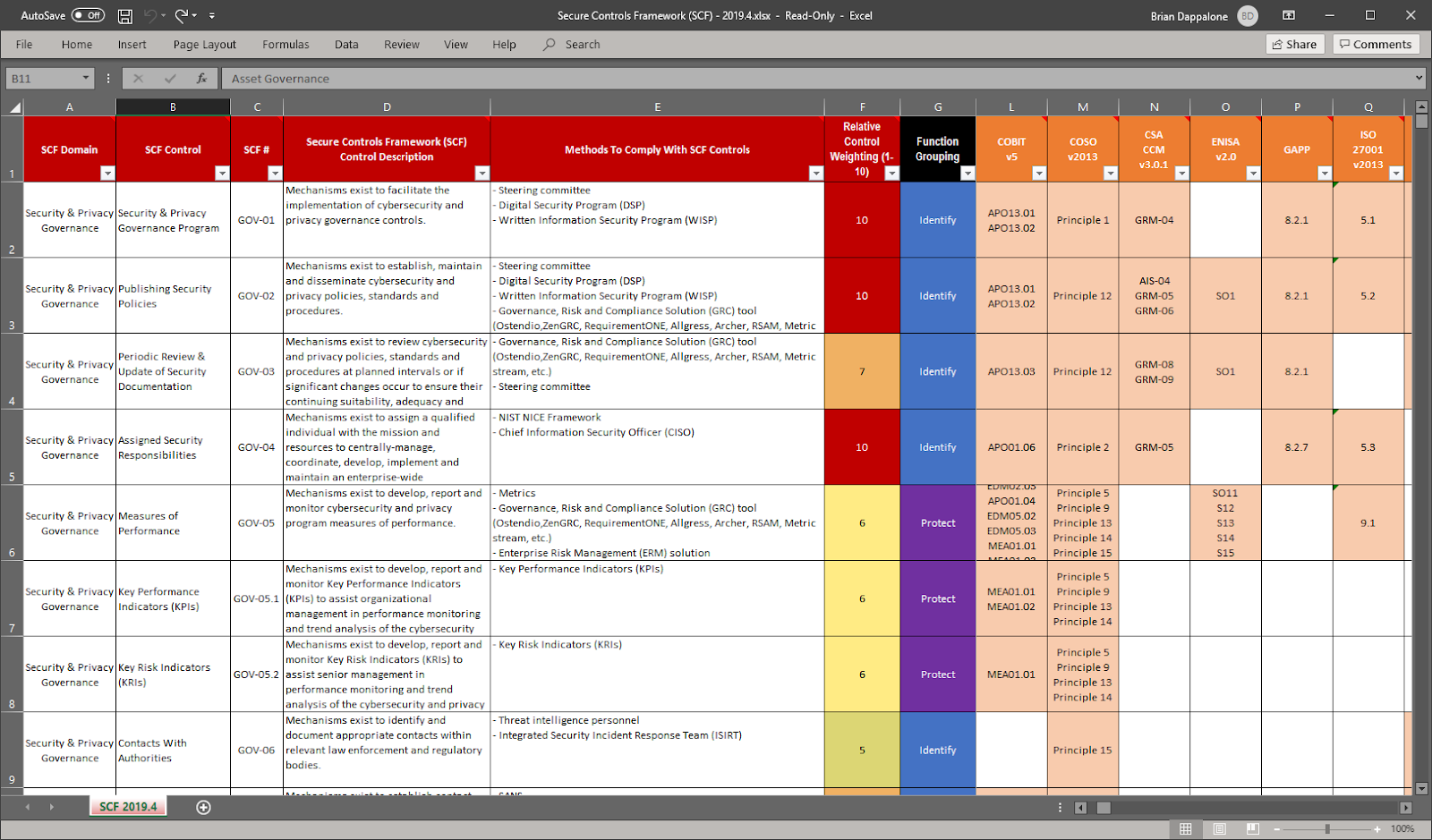
Task: Select Protect cell in GOV-05 row
Action: (938, 523)
